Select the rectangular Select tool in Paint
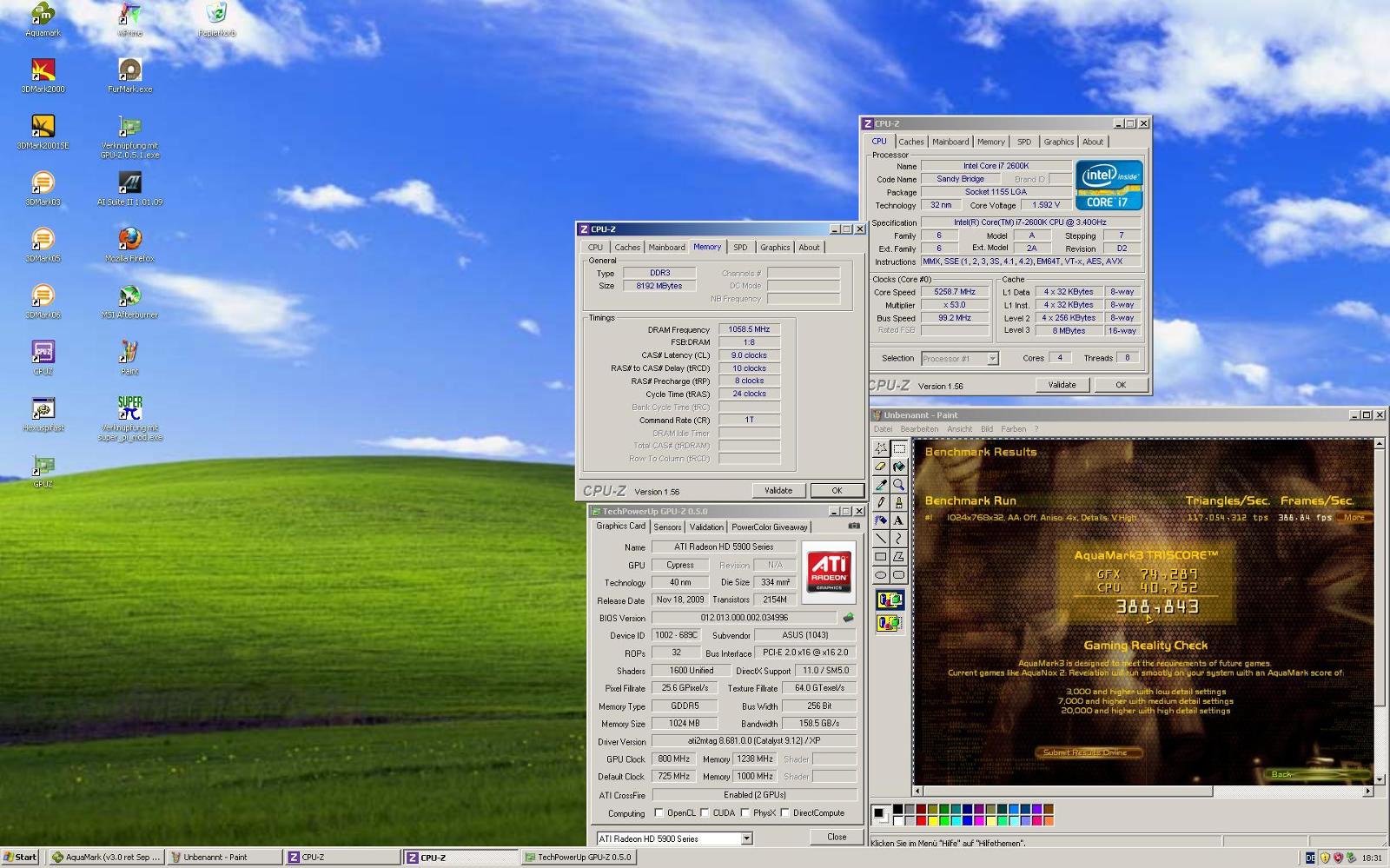The height and width of the screenshot is (868, 1390). [898, 448]
